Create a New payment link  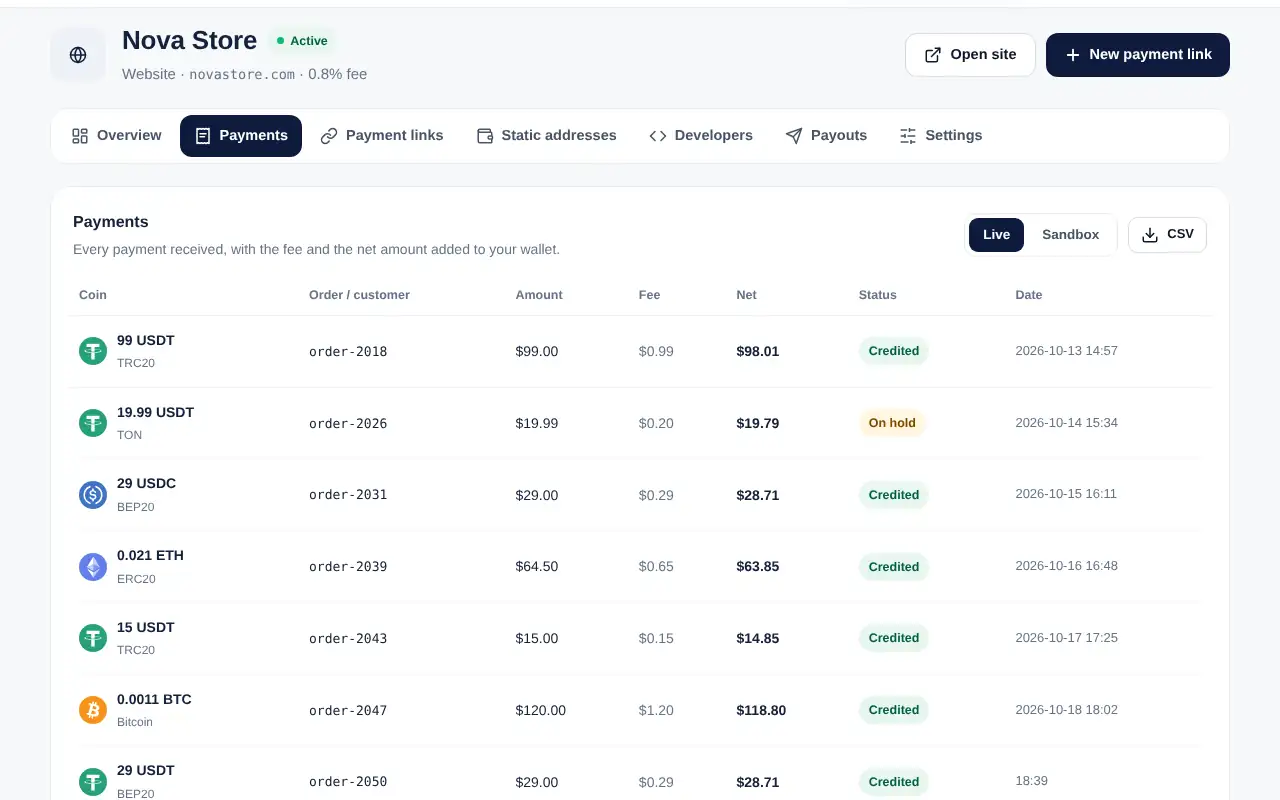[x=1138, y=55]
